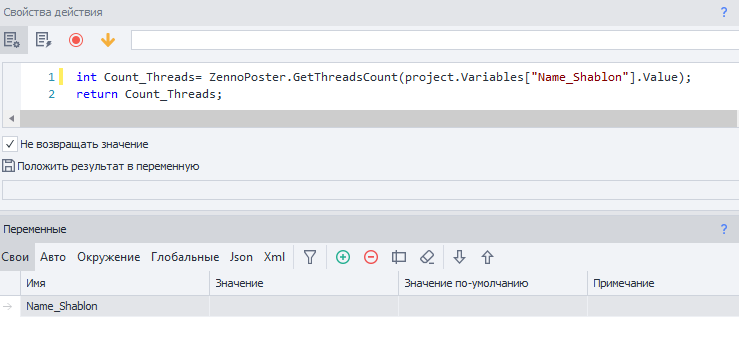Click the code snippets icon with lightning bolt
The width and height of the screenshot is (739, 362).
[44, 40]
